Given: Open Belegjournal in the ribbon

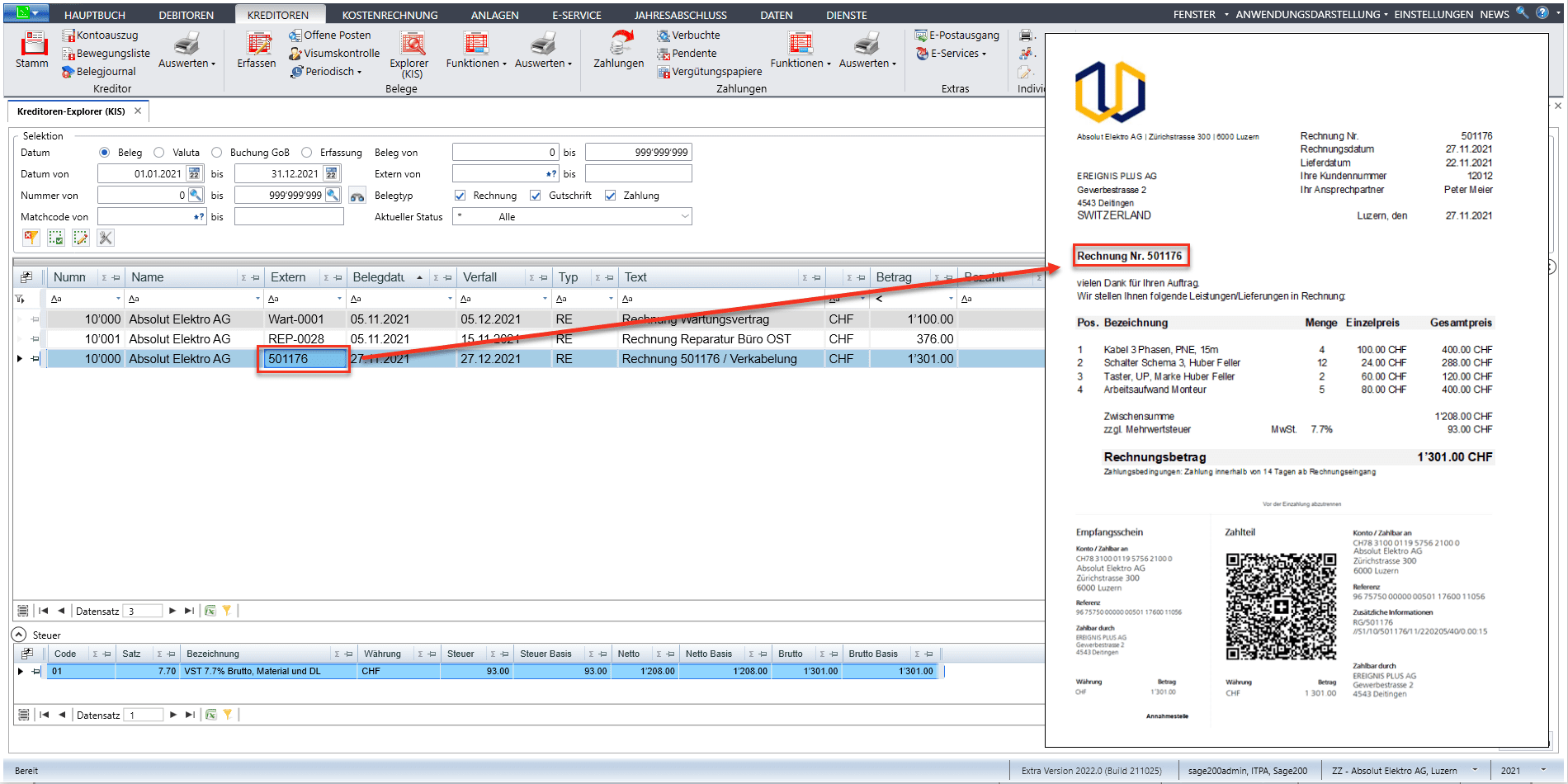Looking at the screenshot, I should (x=98, y=72).
